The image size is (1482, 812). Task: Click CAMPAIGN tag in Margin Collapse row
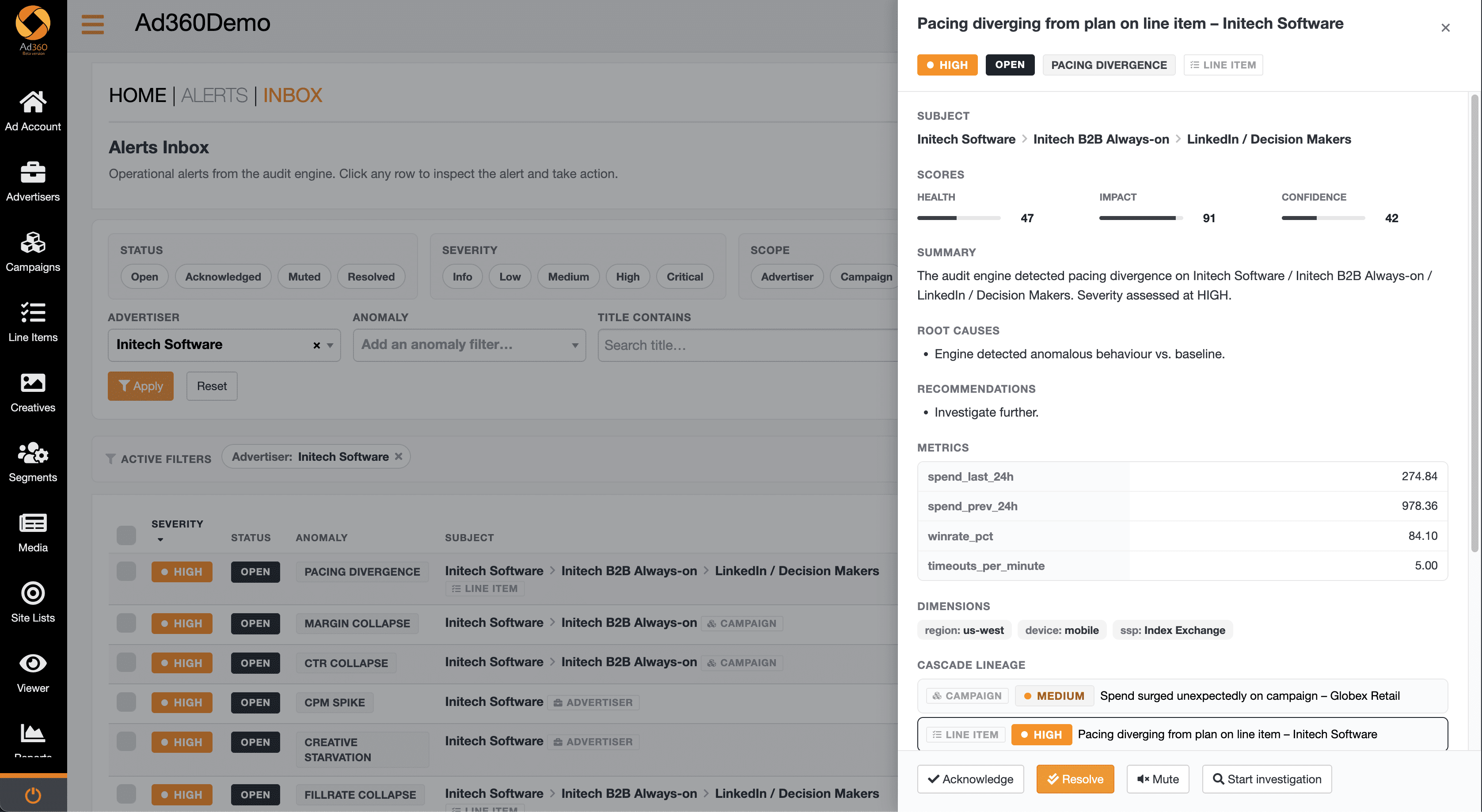[742, 623]
